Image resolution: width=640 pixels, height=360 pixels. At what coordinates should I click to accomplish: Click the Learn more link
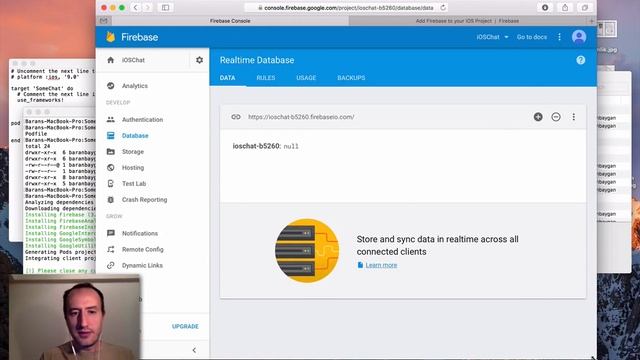coord(381,265)
